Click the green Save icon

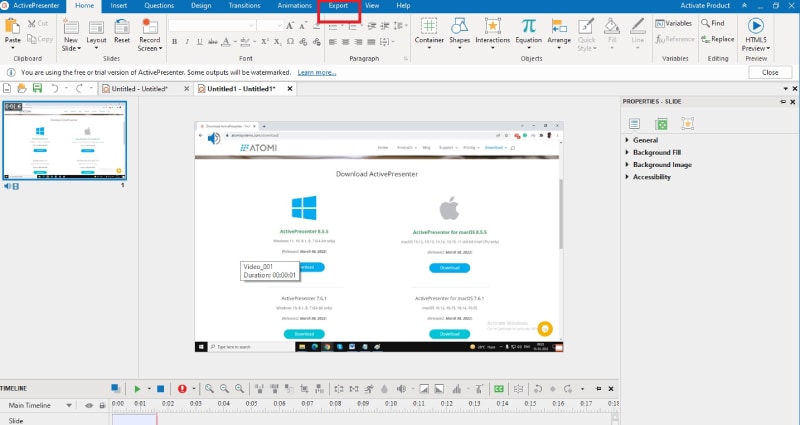tap(37, 88)
